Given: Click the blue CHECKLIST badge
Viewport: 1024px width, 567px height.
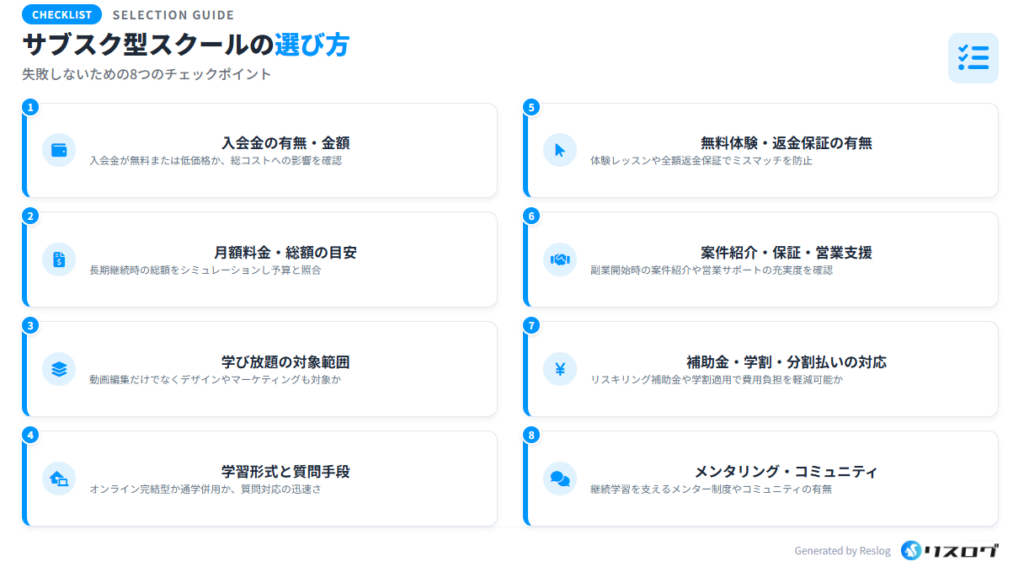Looking at the screenshot, I should point(61,15).
